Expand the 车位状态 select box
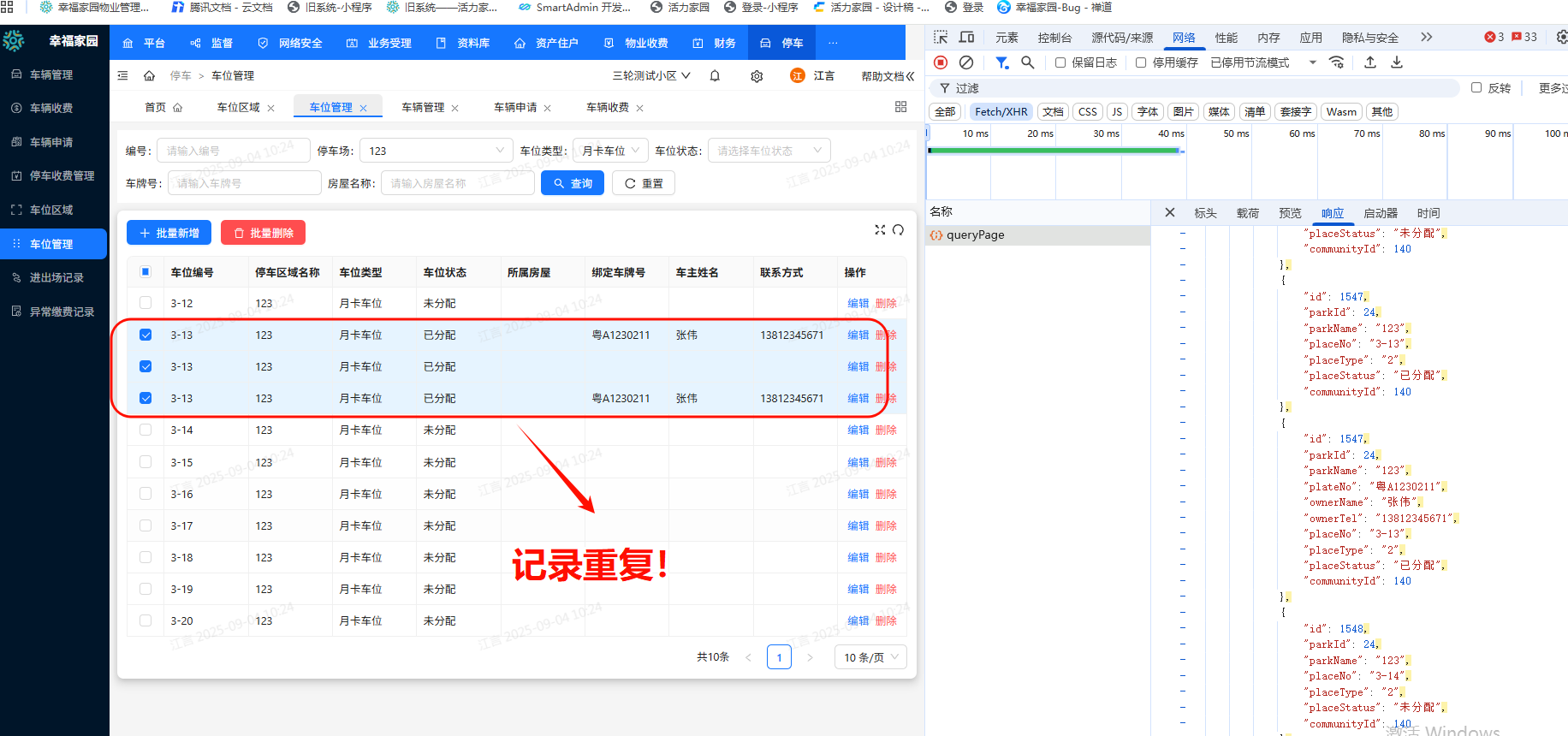 (x=769, y=151)
